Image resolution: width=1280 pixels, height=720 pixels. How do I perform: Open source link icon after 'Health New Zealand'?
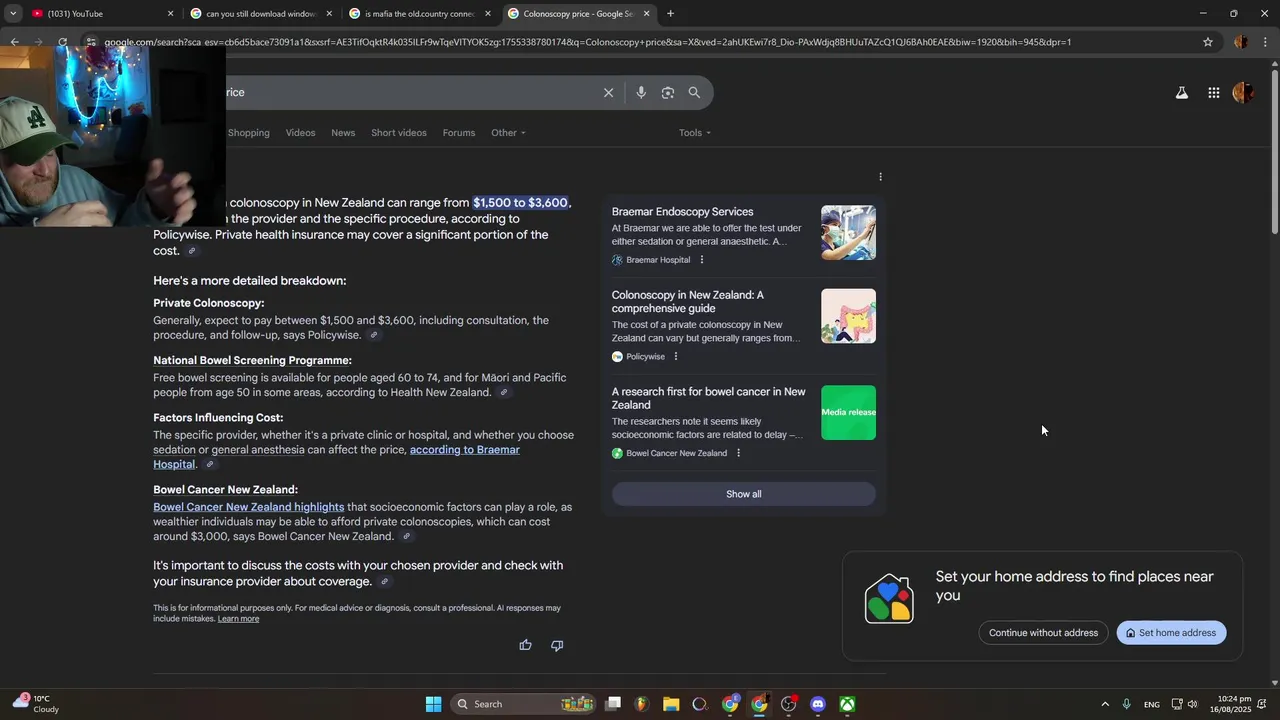pyautogui.click(x=504, y=393)
